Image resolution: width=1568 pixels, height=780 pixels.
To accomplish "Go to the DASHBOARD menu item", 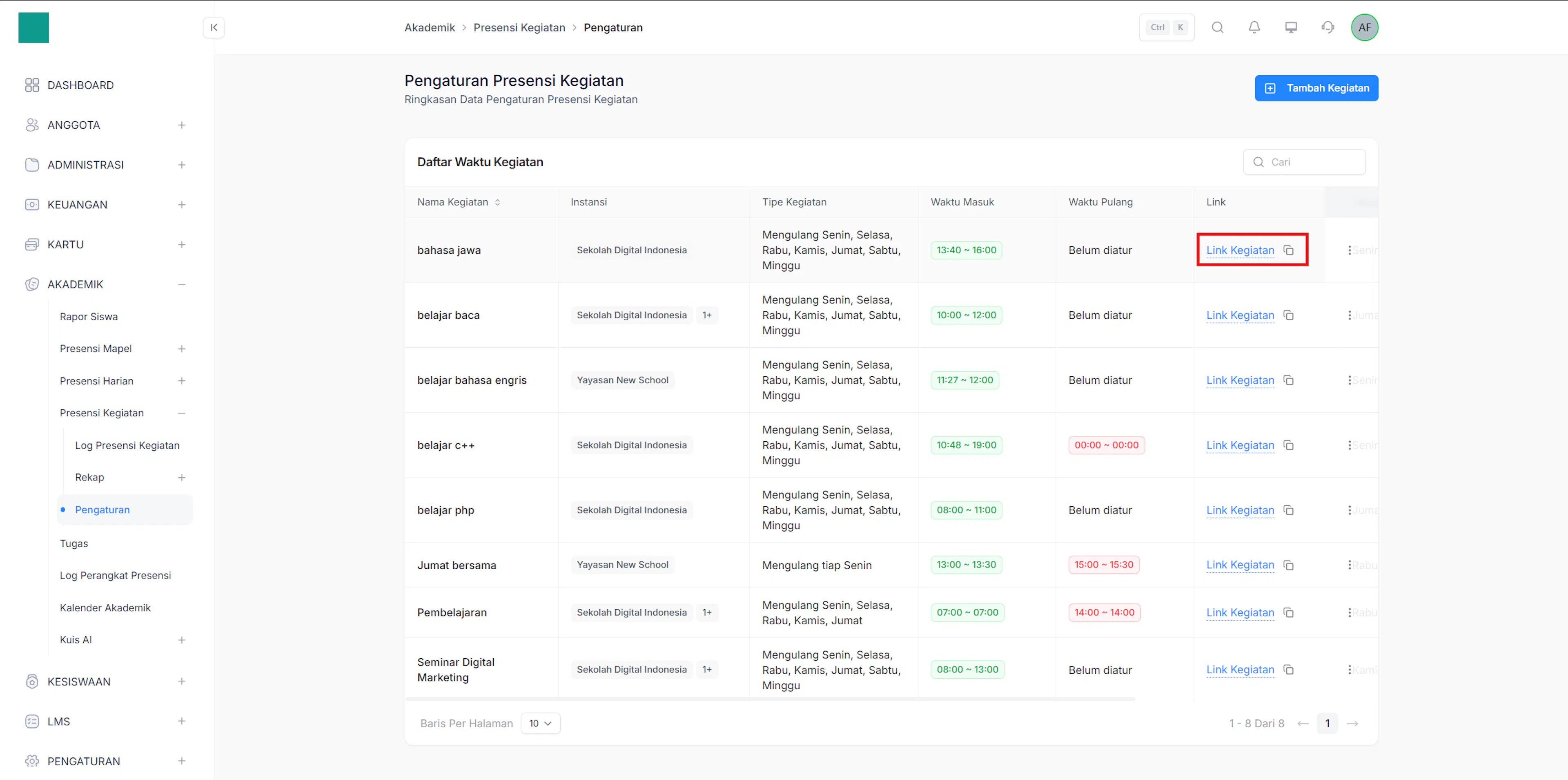I will [x=80, y=85].
